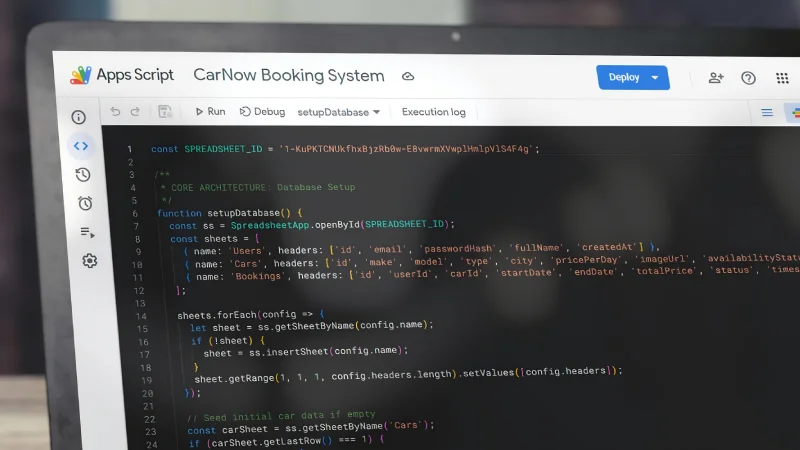Click the cloud save status icon
Image resolution: width=800 pixels, height=450 pixels.
[408, 76]
